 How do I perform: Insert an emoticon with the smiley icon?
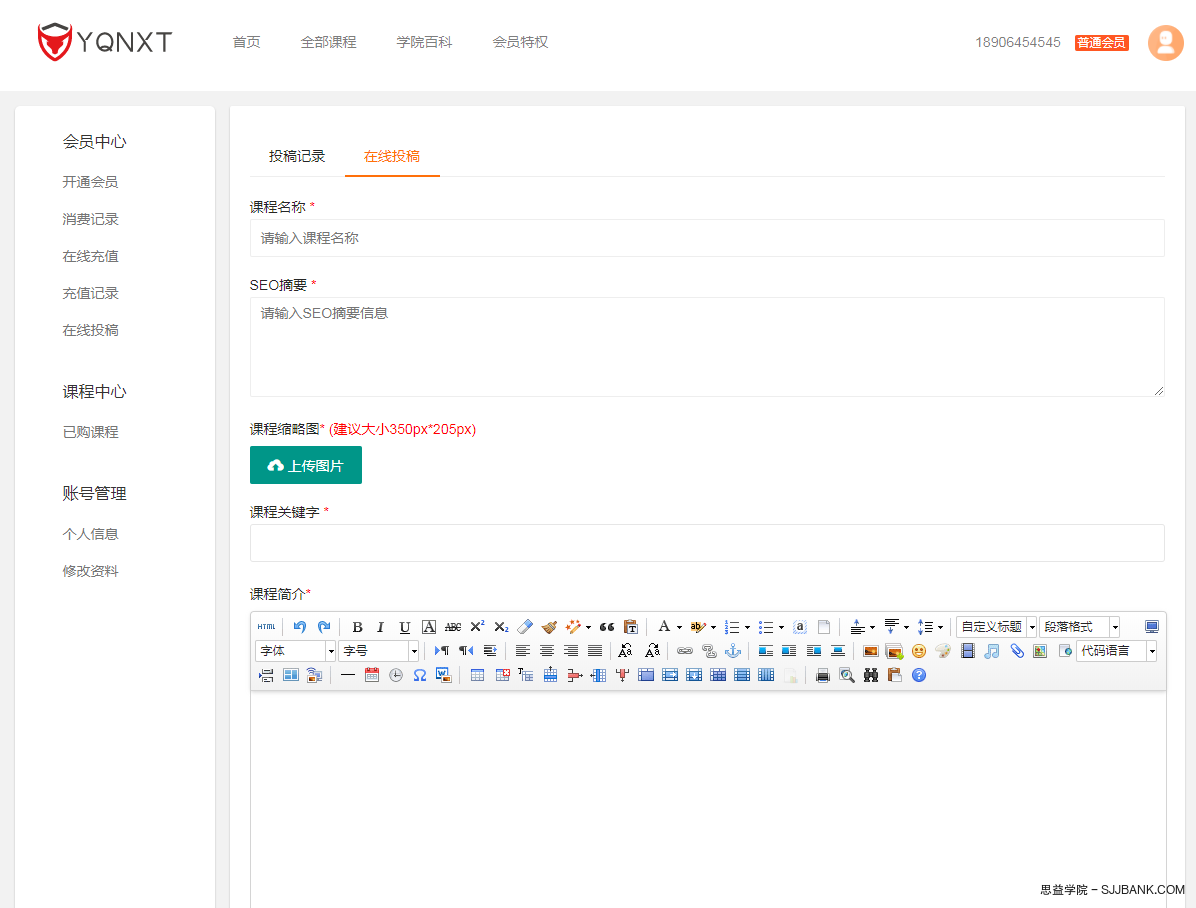point(918,651)
